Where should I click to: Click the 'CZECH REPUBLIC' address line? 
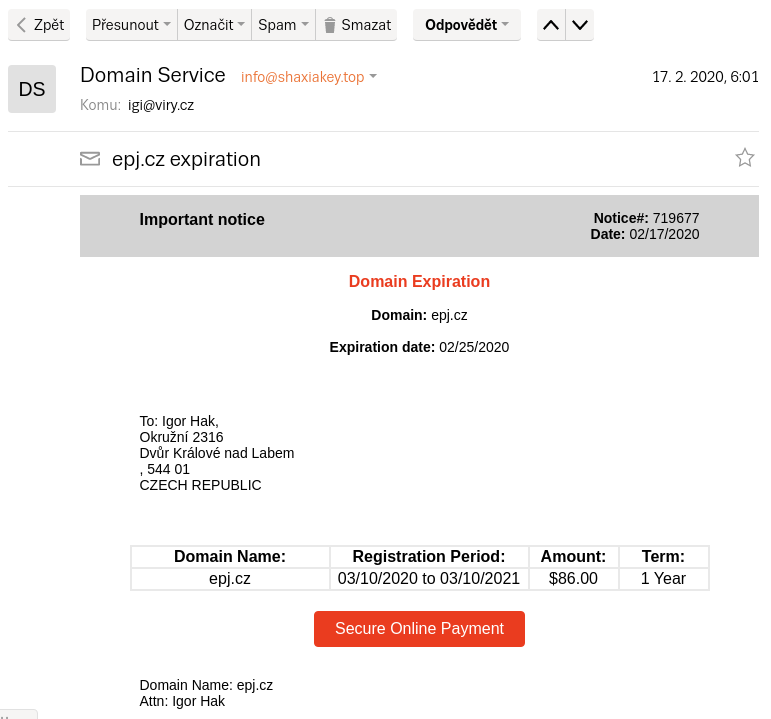201,485
